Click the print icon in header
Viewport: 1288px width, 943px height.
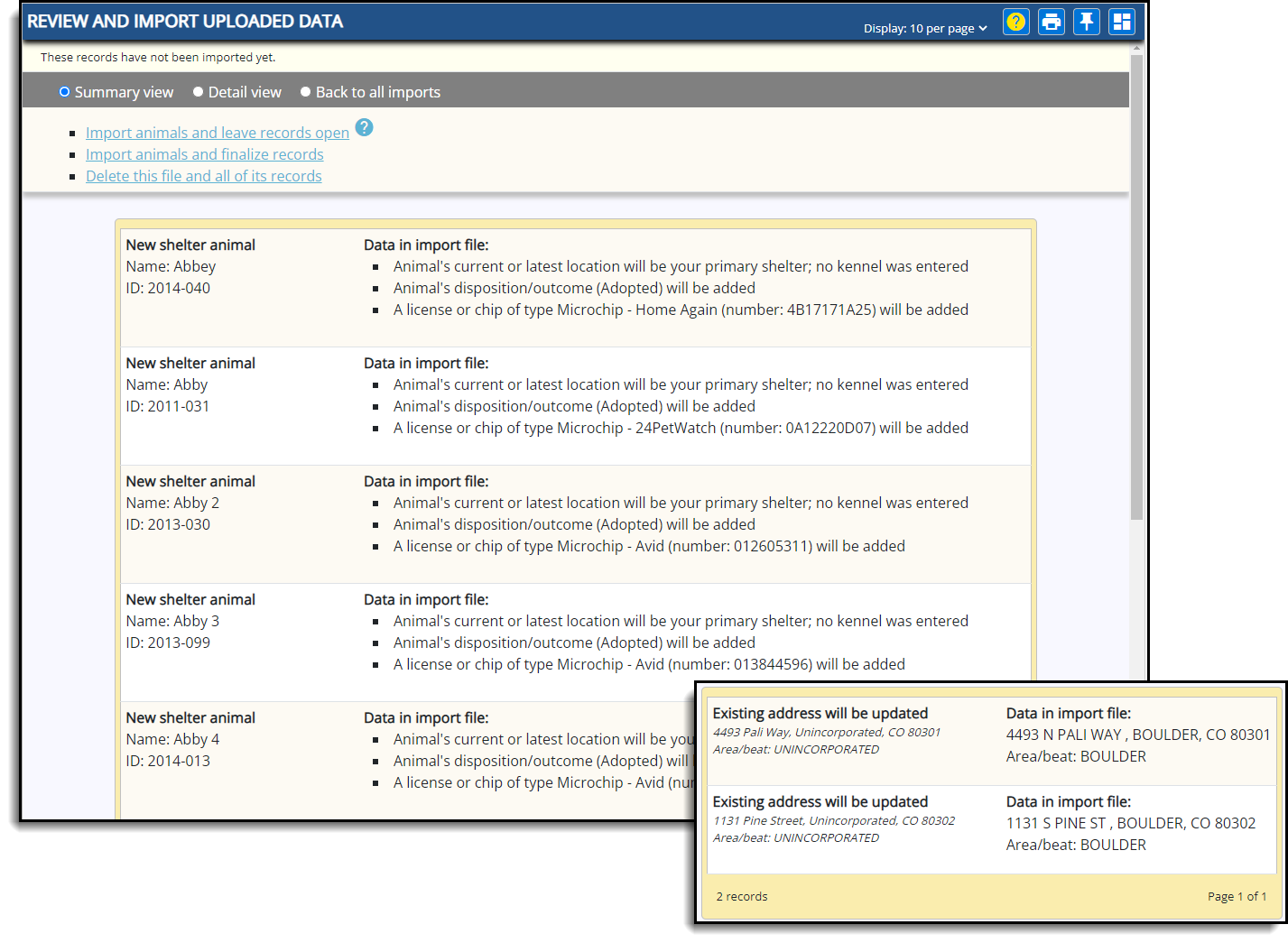pyautogui.click(x=1052, y=22)
